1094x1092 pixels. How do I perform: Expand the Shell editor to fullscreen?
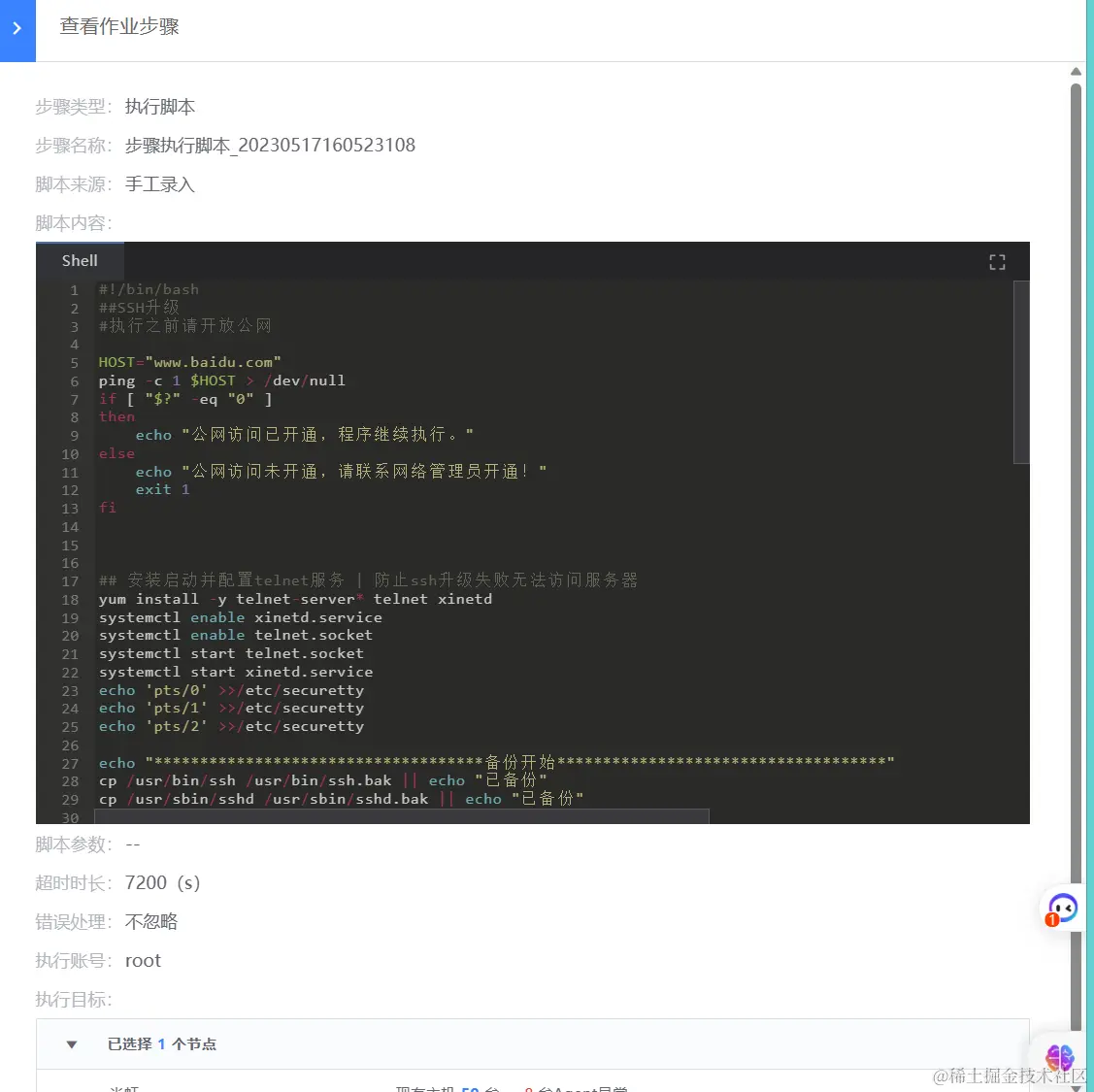pos(997,262)
